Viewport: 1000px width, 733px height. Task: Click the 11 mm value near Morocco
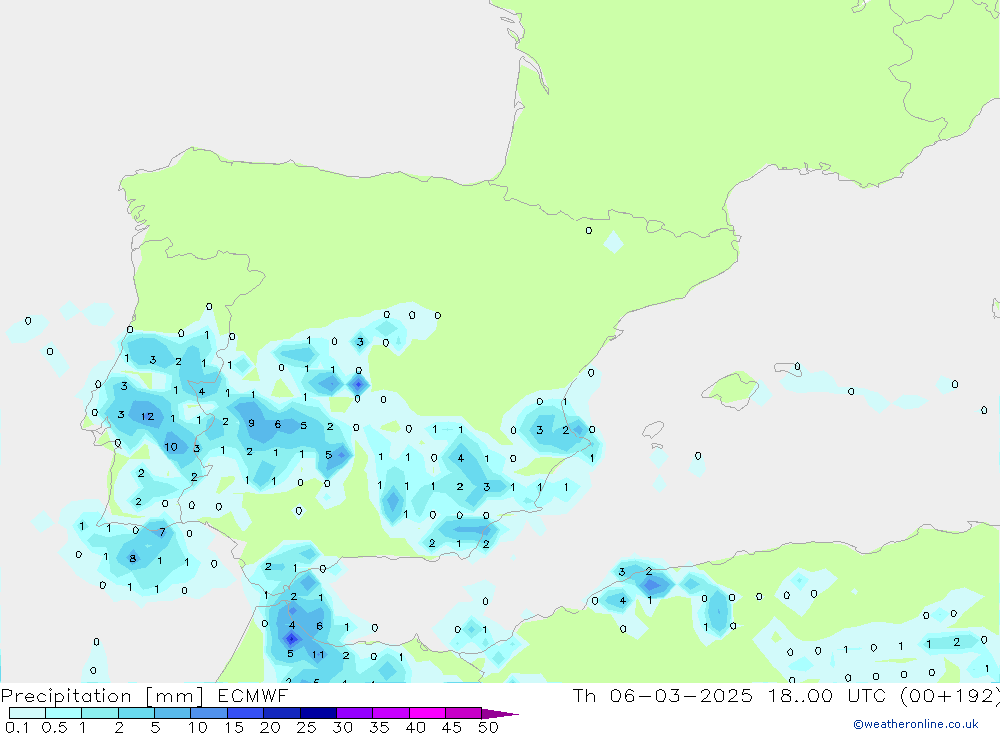tap(318, 654)
